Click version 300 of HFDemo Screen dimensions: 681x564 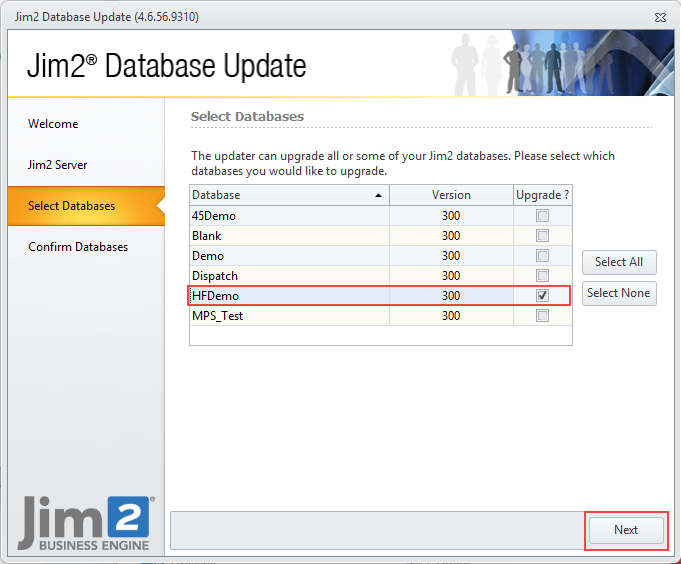(451, 296)
